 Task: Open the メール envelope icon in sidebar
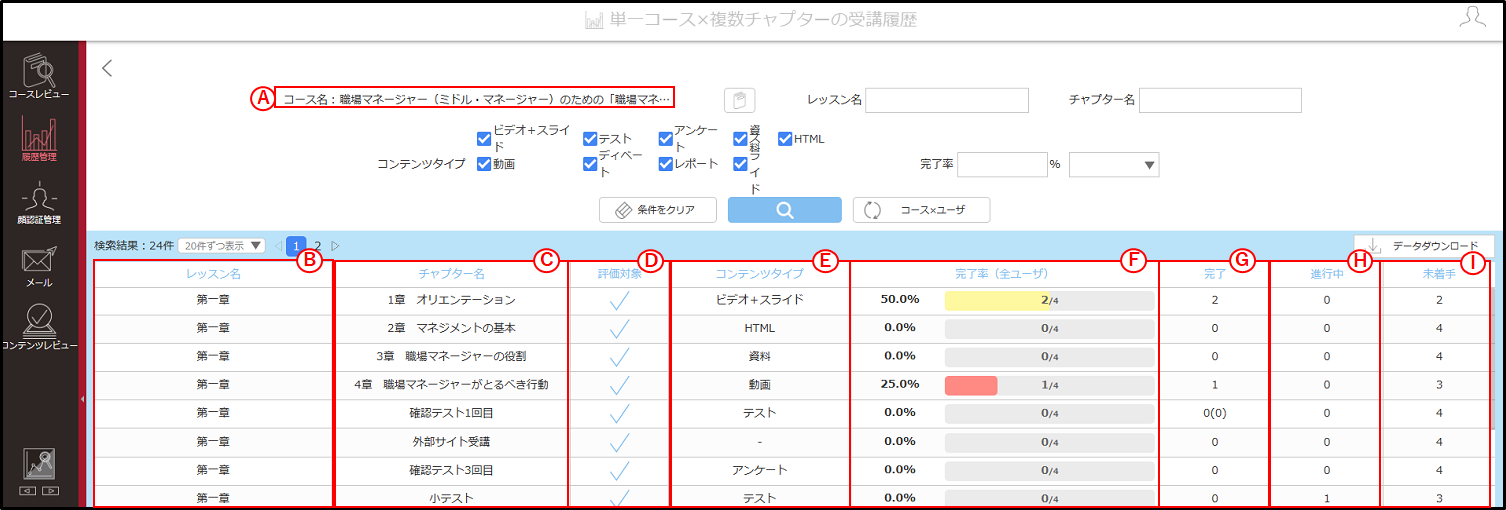pos(38,259)
